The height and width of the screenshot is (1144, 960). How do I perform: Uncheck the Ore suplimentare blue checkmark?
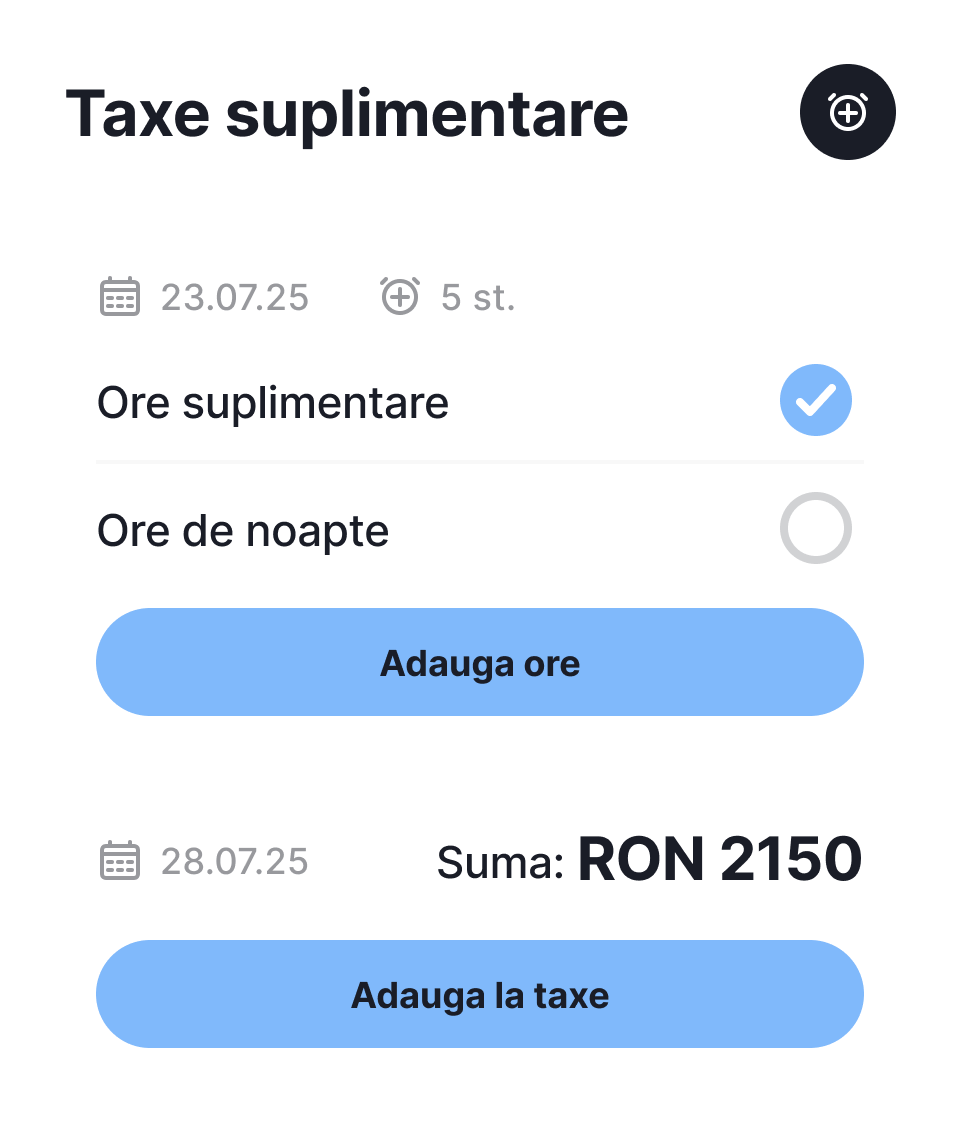tap(815, 400)
